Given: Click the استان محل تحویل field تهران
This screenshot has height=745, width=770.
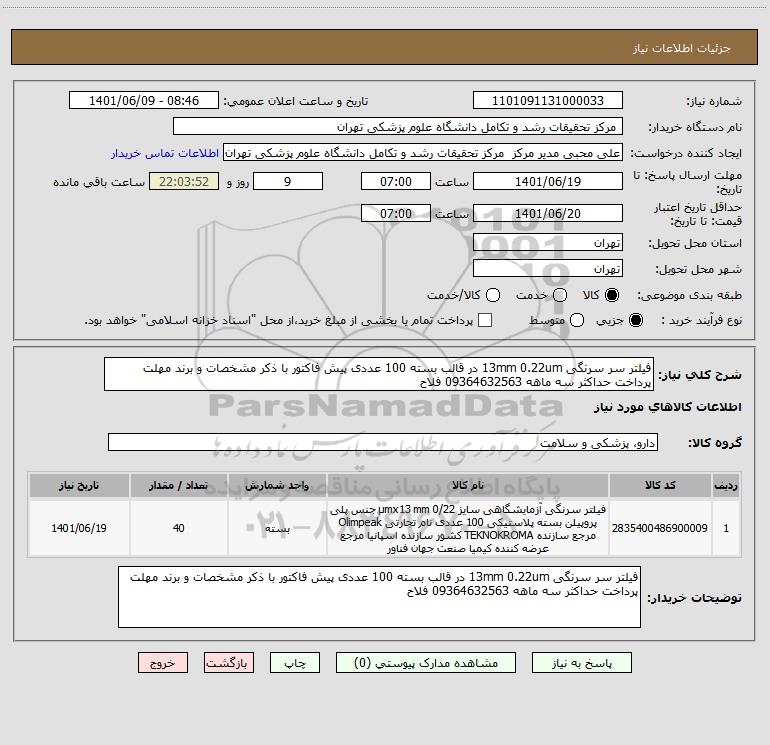Looking at the screenshot, I should click(548, 243).
